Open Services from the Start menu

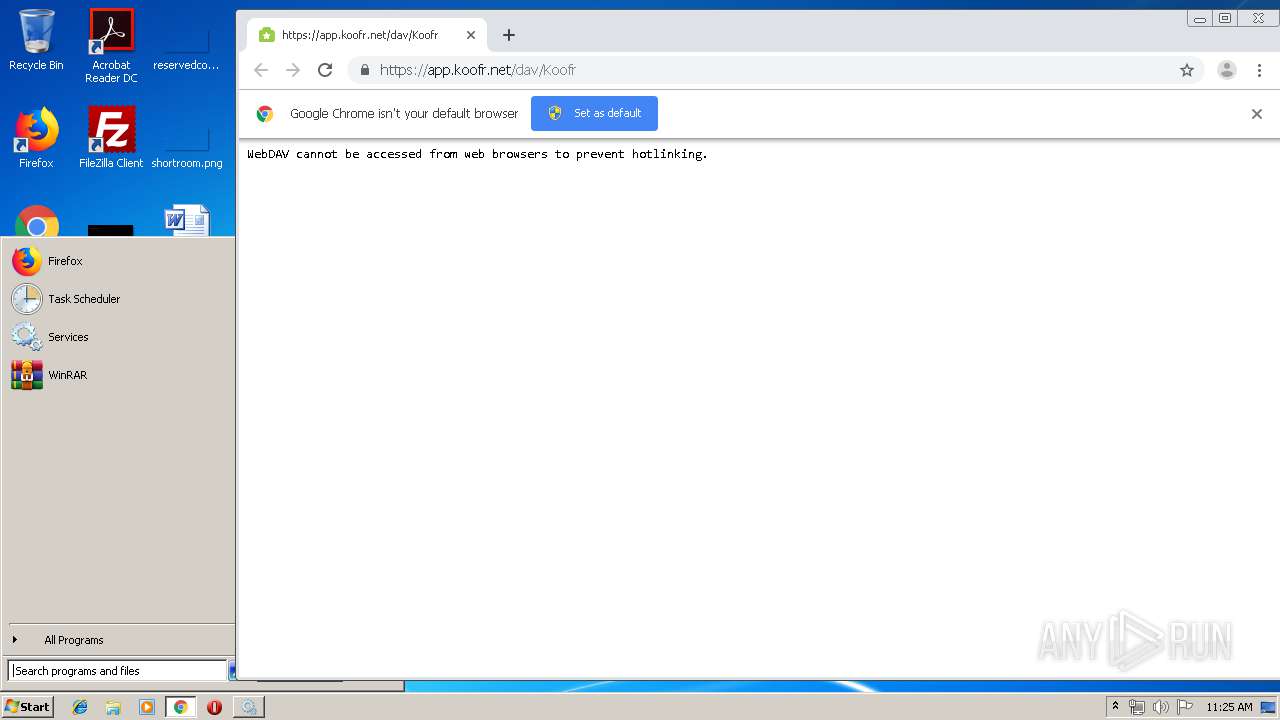click(x=118, y=337)
